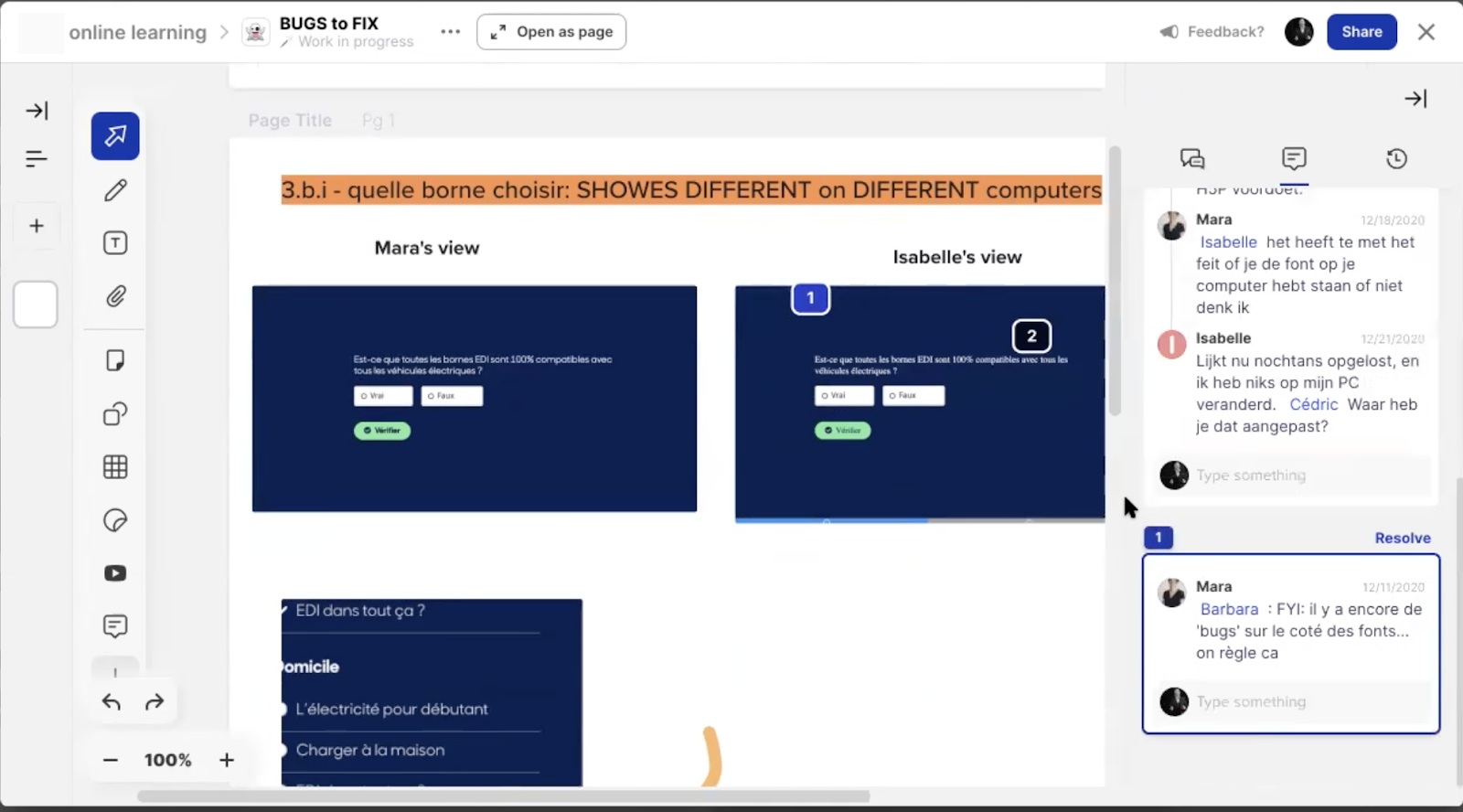Collapse the right comments panel
This screenshot has width=1463, height=812.
[x=1415, y=99]
